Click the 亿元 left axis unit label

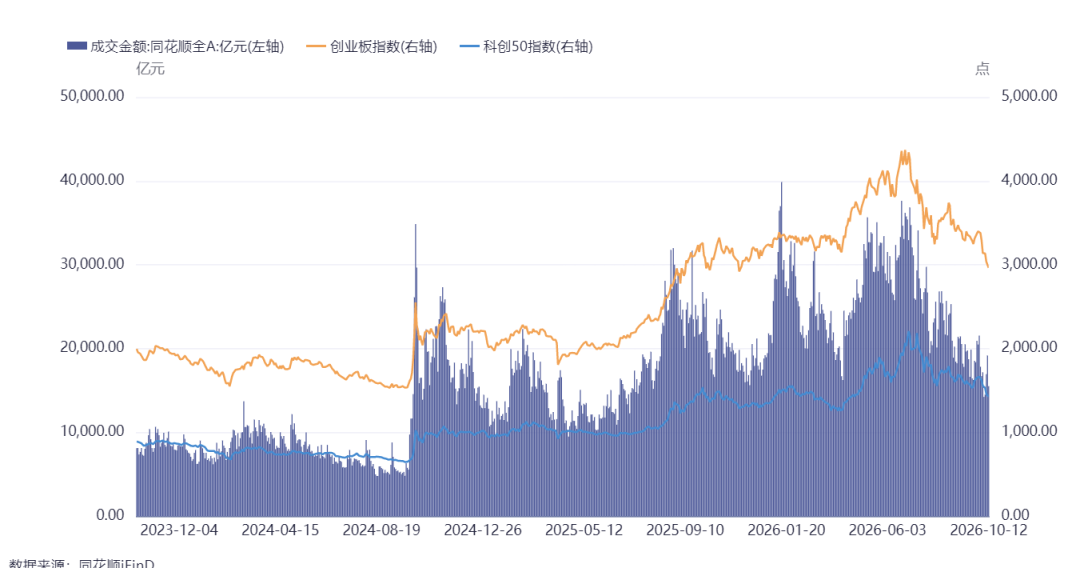pyautogui.click(x=150, y=69)
